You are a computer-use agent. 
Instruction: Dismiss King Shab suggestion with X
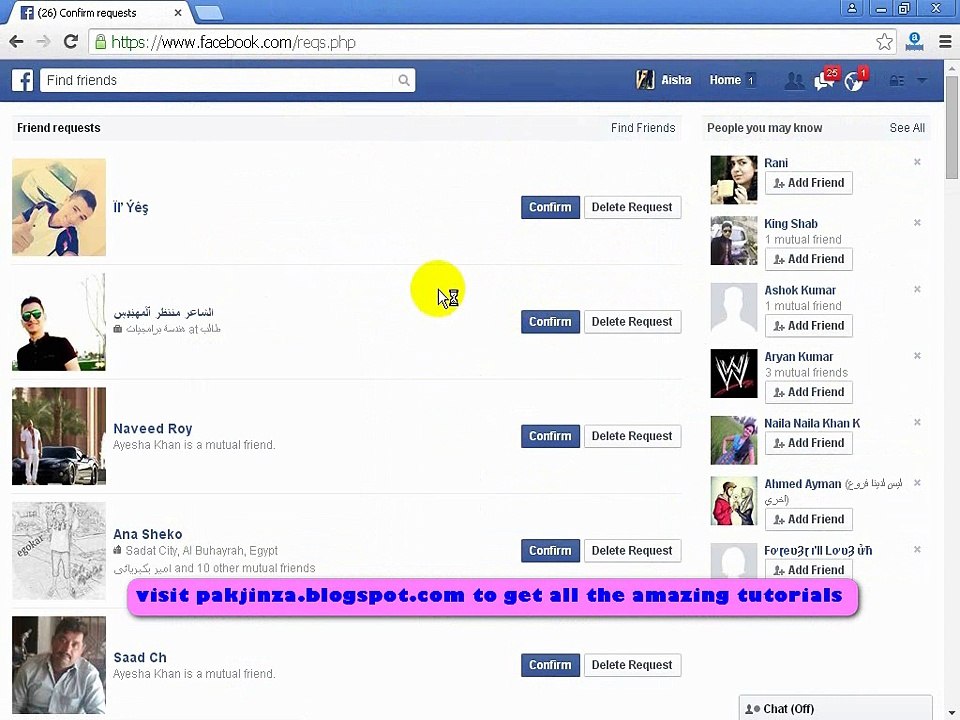917,223
